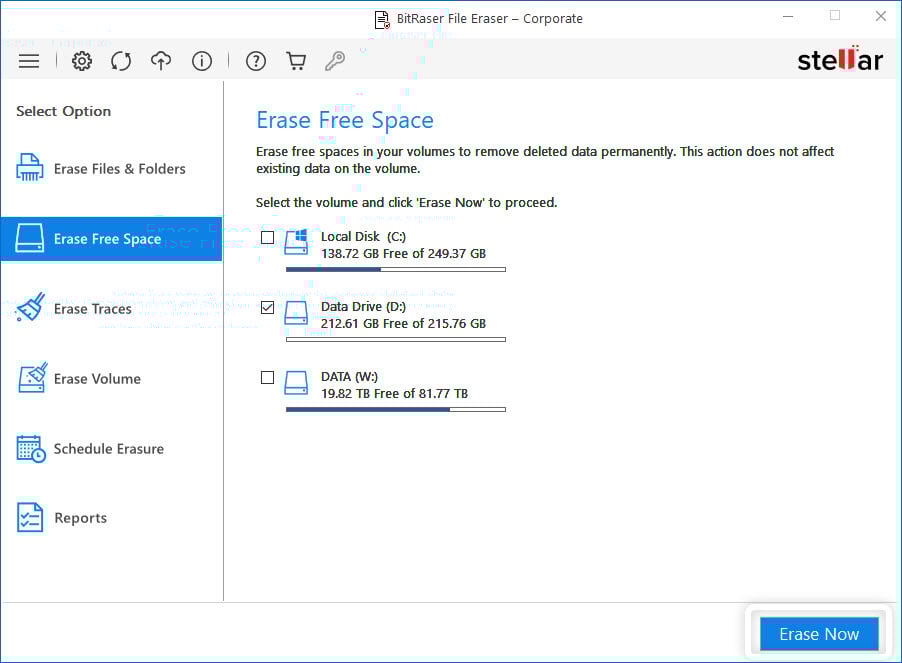Click the 'Select Option' sidebar heading
Image resolution: width=902 pixels, height=663 pixels.
click(x=63, y=111)
